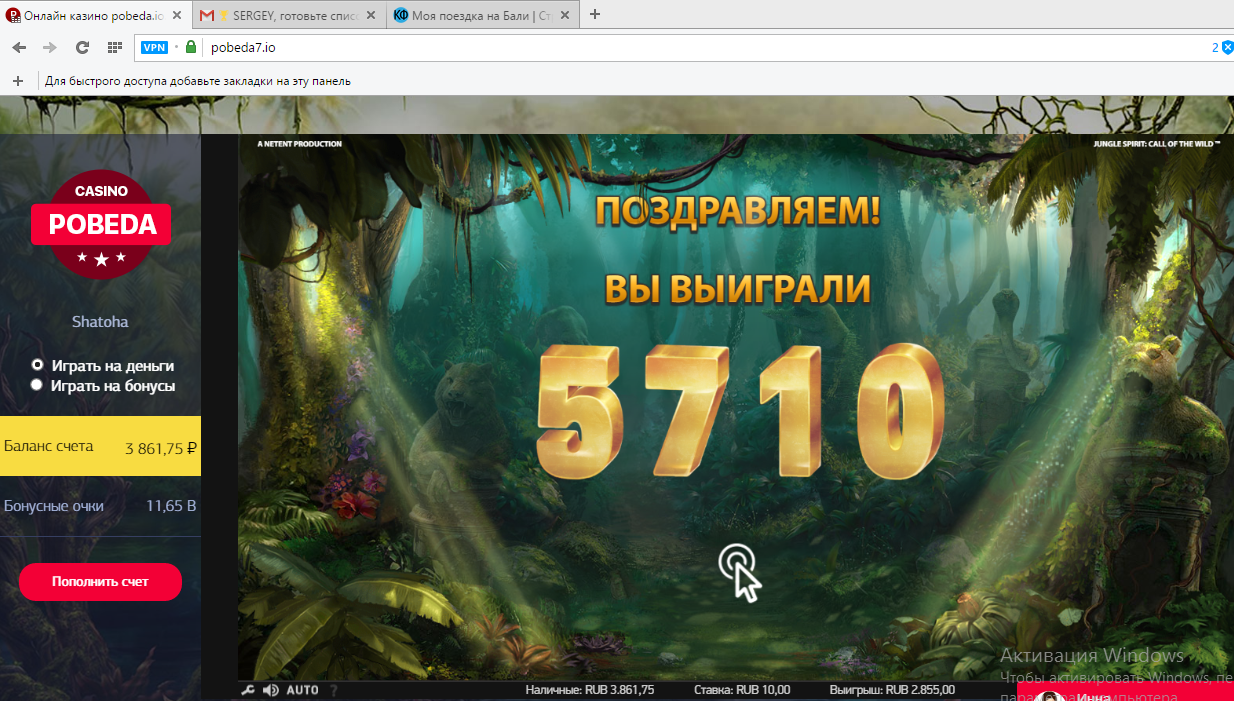Viewport: 1234px width, 701px height.
Task: Open the game help question mark
Action: pyautogui.click(x=334, y=690)
